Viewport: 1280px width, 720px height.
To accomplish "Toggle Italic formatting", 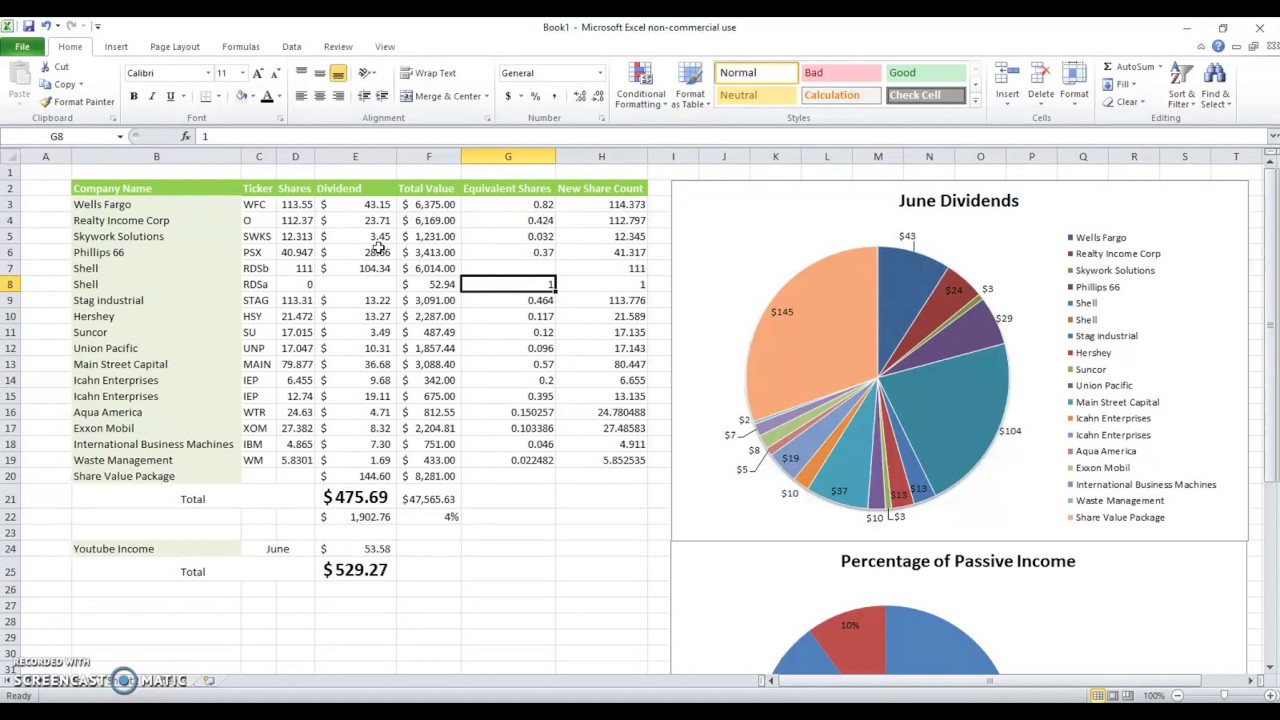I will coord(152,96).
